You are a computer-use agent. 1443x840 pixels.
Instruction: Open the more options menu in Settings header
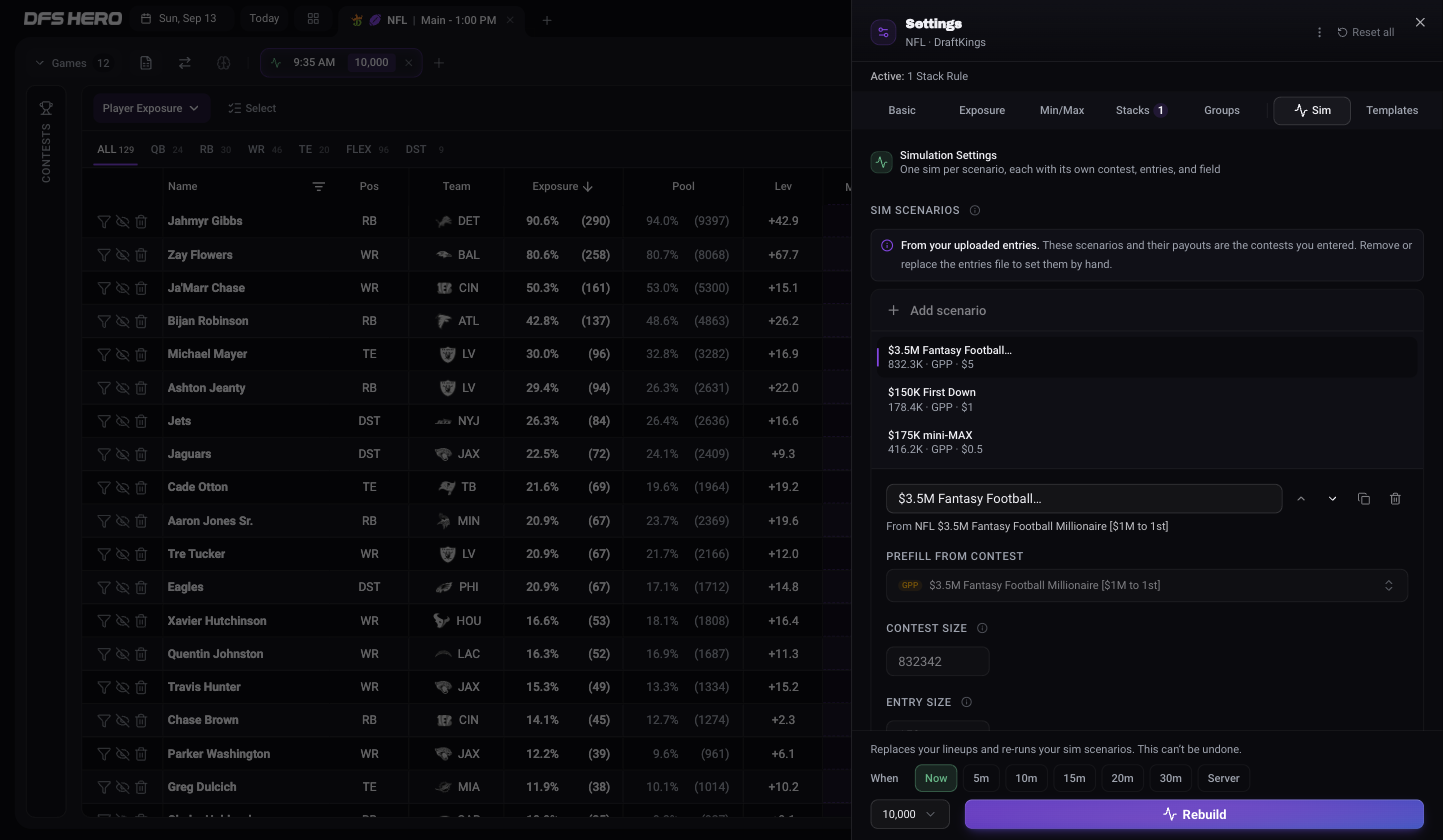pyautogui.click(x=1319, y=32)
